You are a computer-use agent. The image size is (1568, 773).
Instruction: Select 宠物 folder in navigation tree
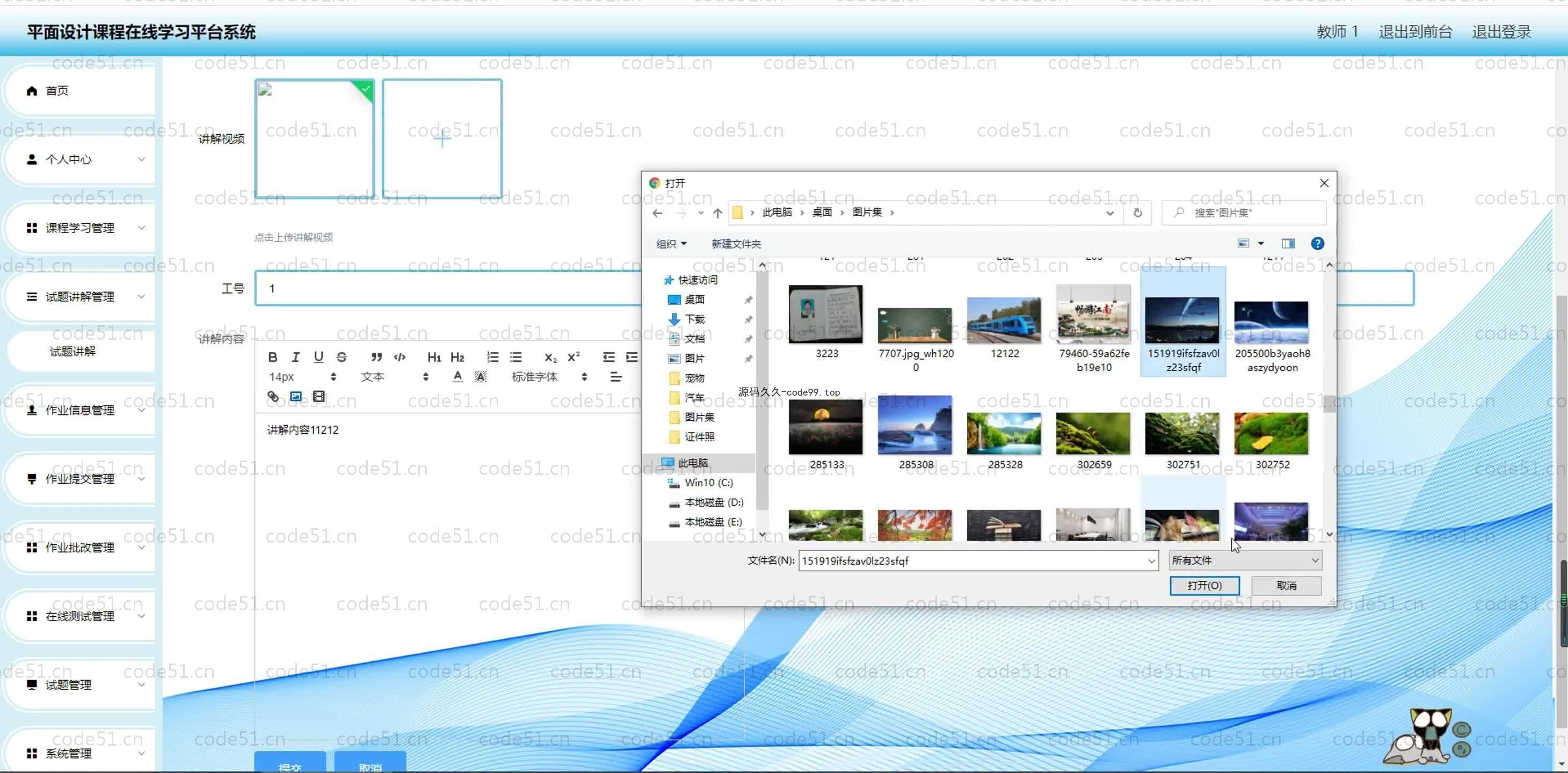[694, 378]
